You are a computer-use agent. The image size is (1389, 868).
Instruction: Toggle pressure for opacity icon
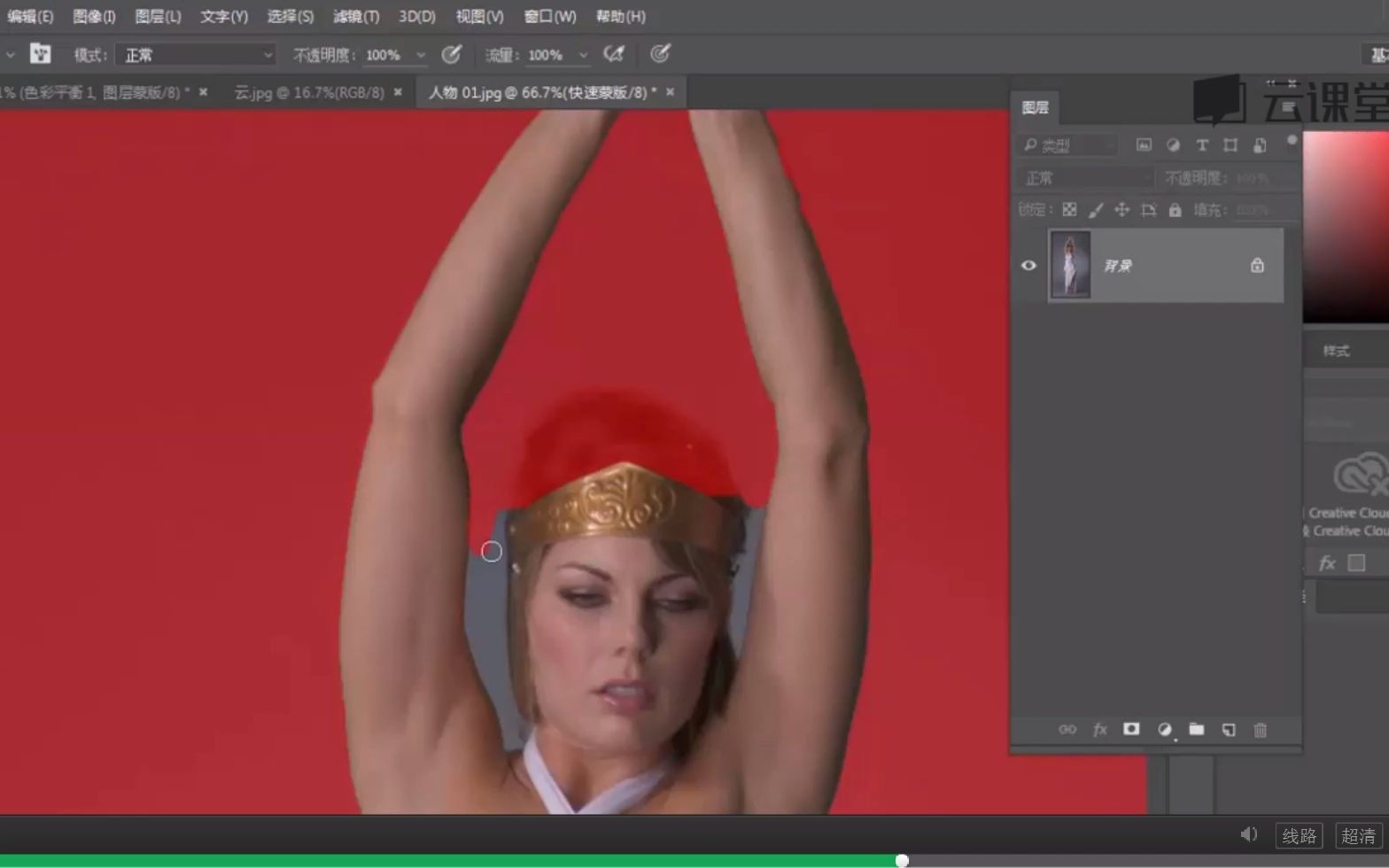(452, 55)
